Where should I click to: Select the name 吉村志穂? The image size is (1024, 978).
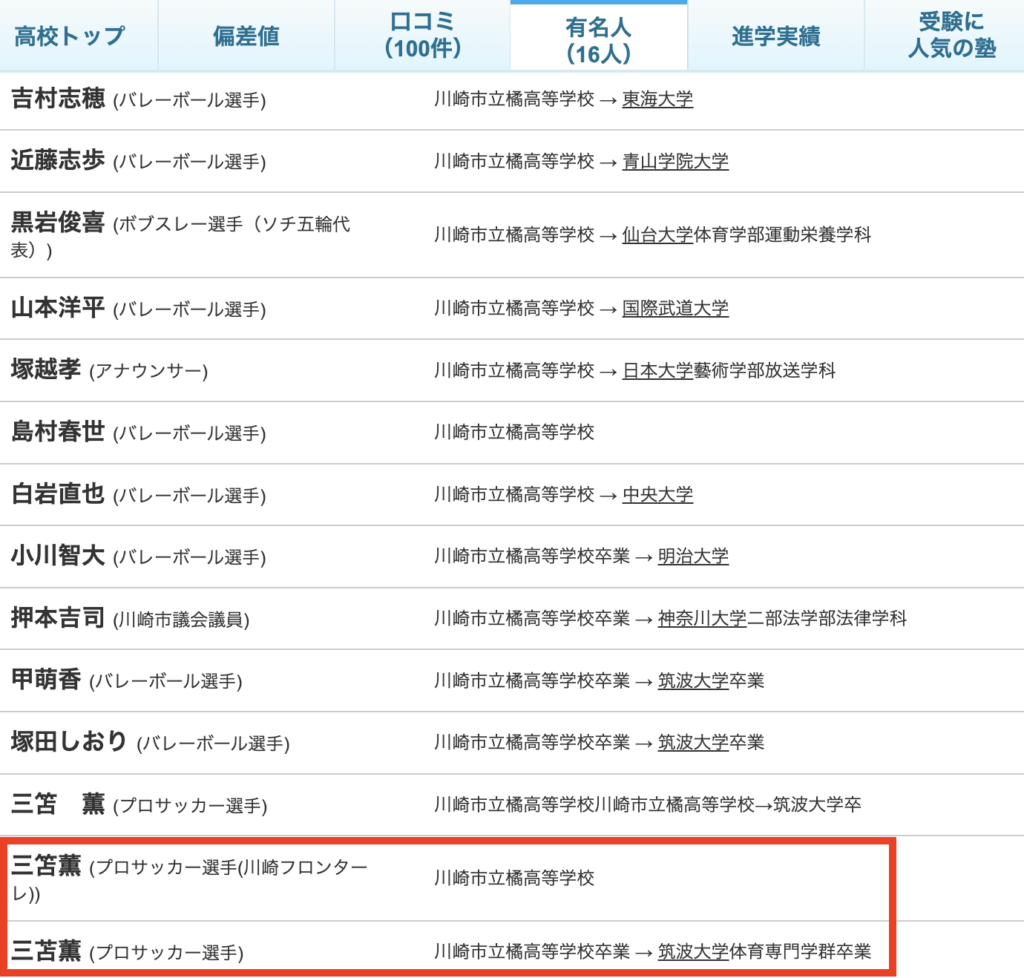[x=57, y=99]
